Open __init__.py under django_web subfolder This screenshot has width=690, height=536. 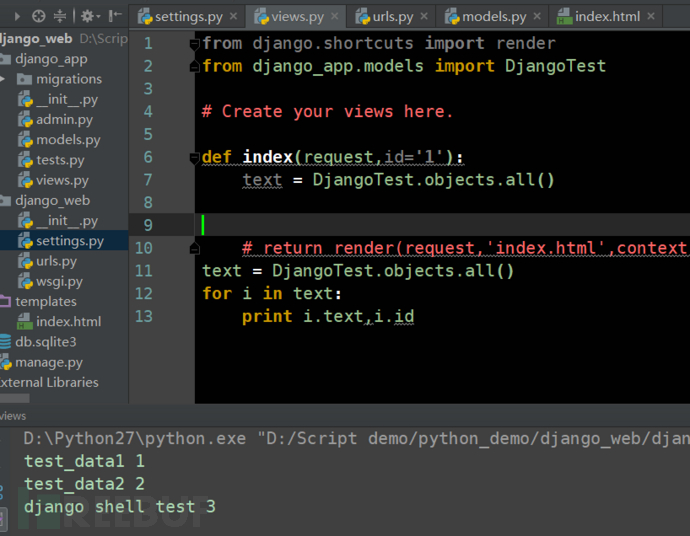[58, 221]
